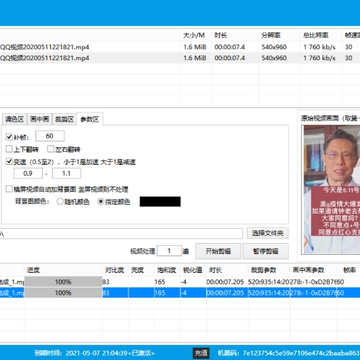Click the 裁剪参数 column header
Screen dimensions: 360x360
point(264,270)
